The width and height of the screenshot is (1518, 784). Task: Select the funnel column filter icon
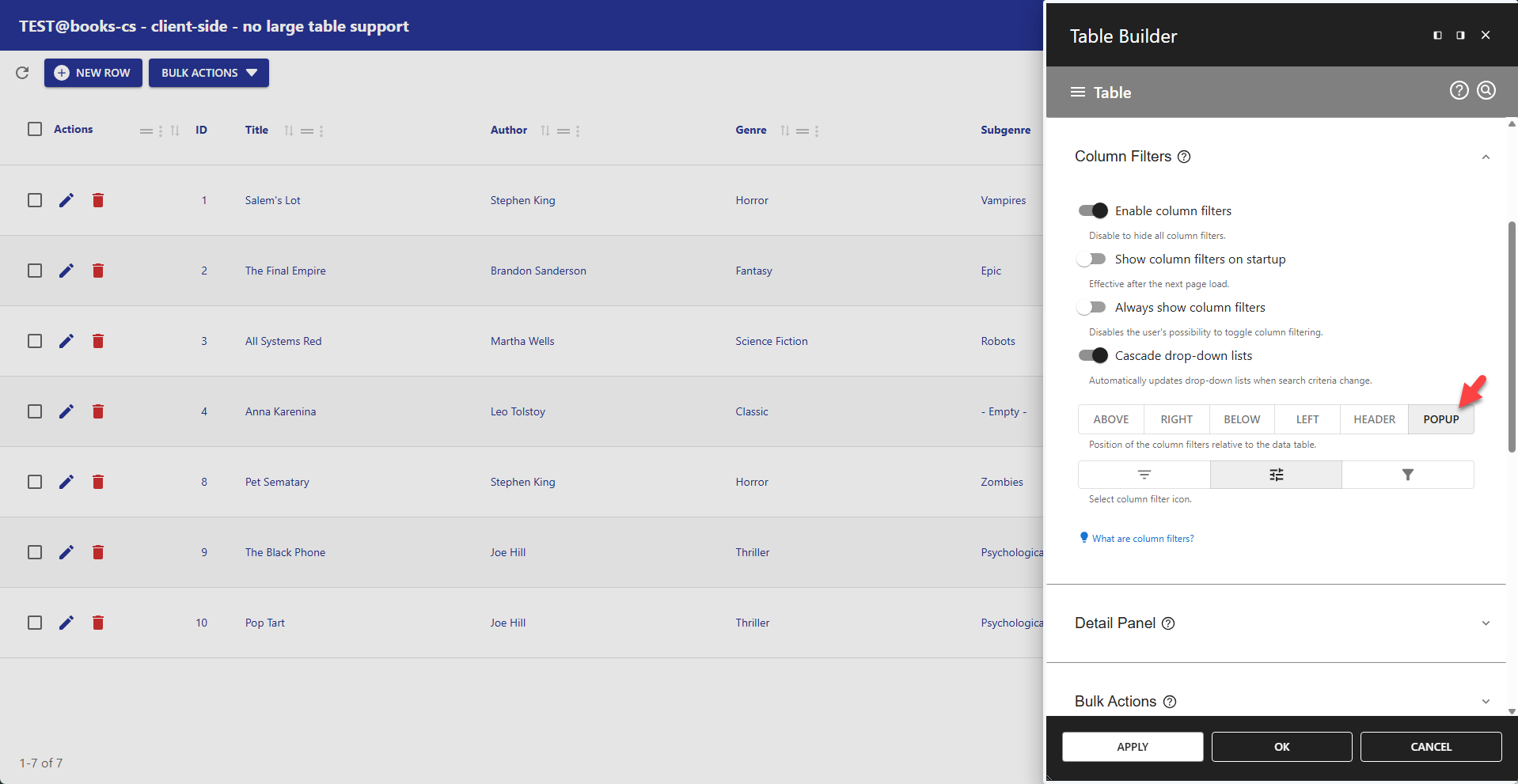[1407, 475]
